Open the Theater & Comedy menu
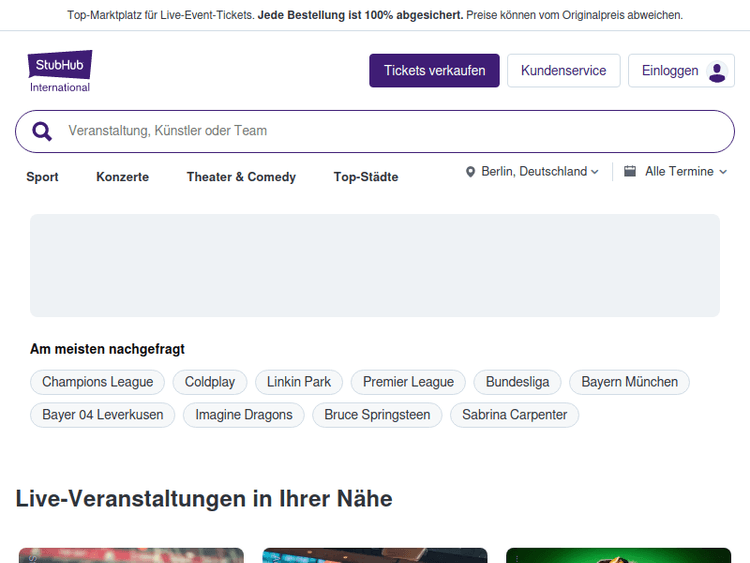This screenshot has height=563, width=750. pos(241,177)
